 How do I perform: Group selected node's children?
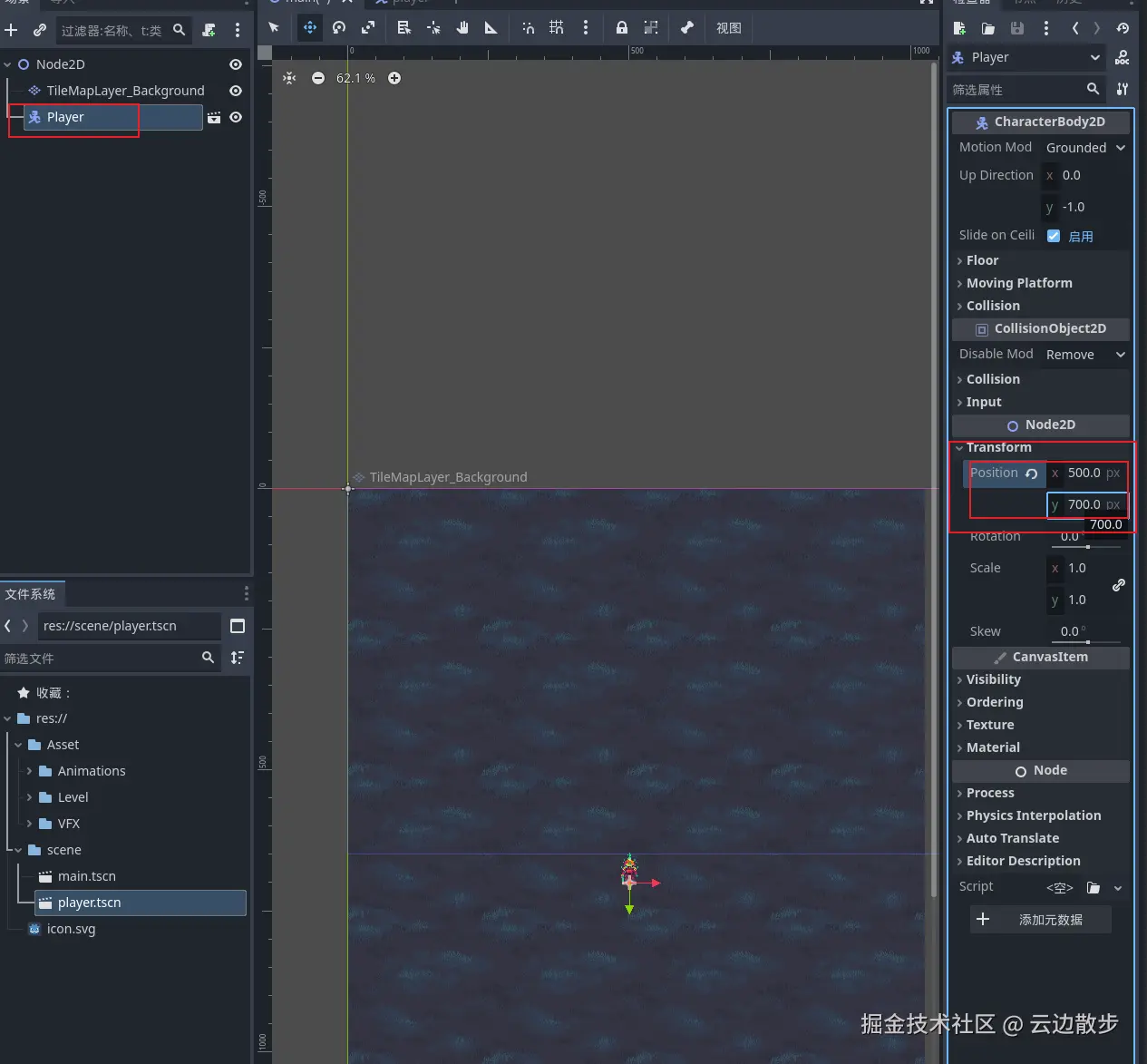651,27
